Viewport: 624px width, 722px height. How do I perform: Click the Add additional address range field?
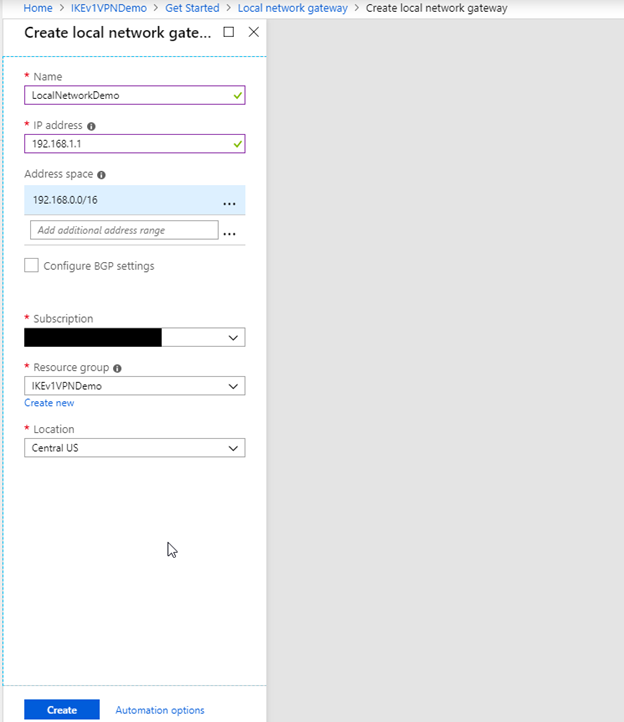tap(124, 230)
